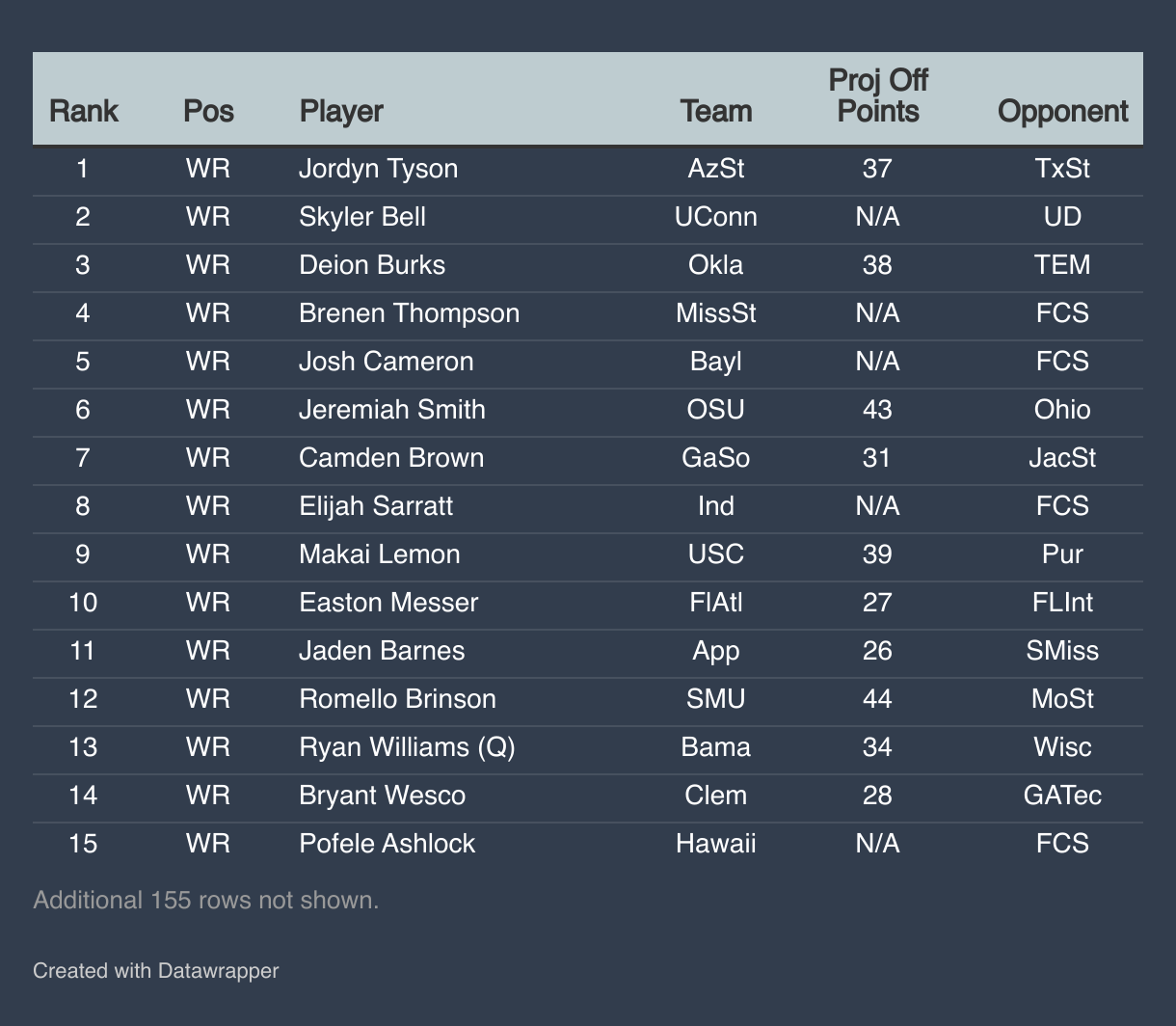Sort by Team column header
Viewport: 1176px width, 1026px height.
716,111
